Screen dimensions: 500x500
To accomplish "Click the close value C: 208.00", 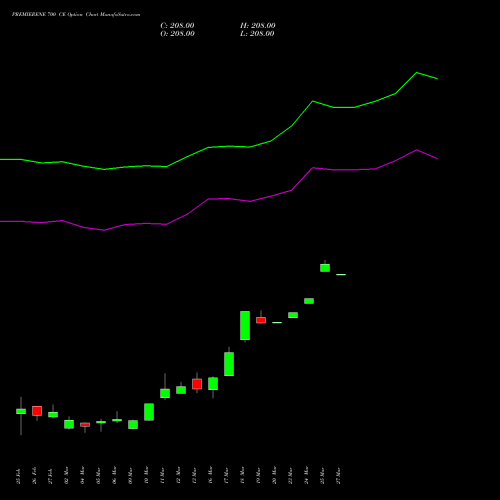I will 177,26.
